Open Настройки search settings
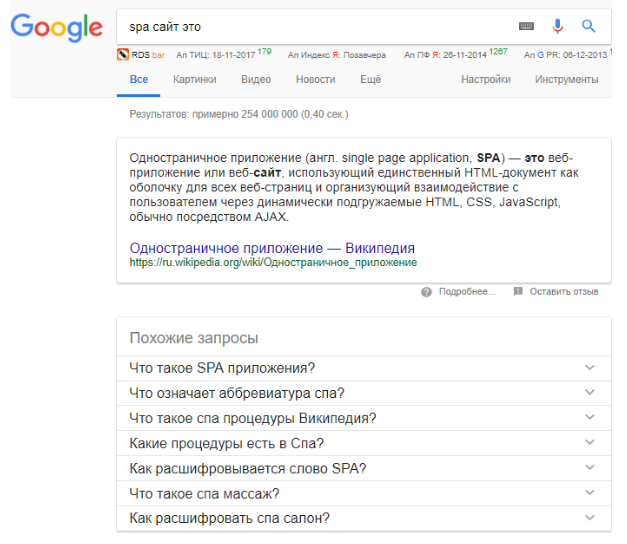Screen dimensions: 627x544 486,80
